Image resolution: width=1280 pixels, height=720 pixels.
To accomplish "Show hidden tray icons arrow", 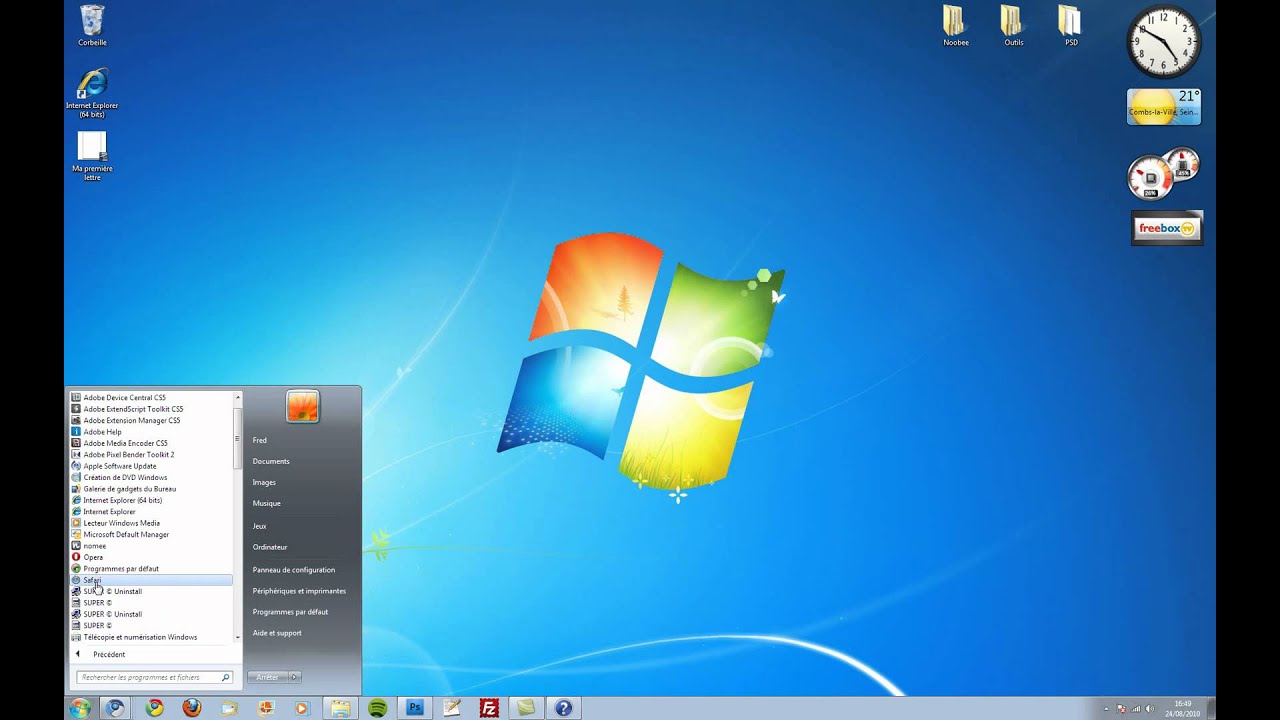I will point(1106,709).
